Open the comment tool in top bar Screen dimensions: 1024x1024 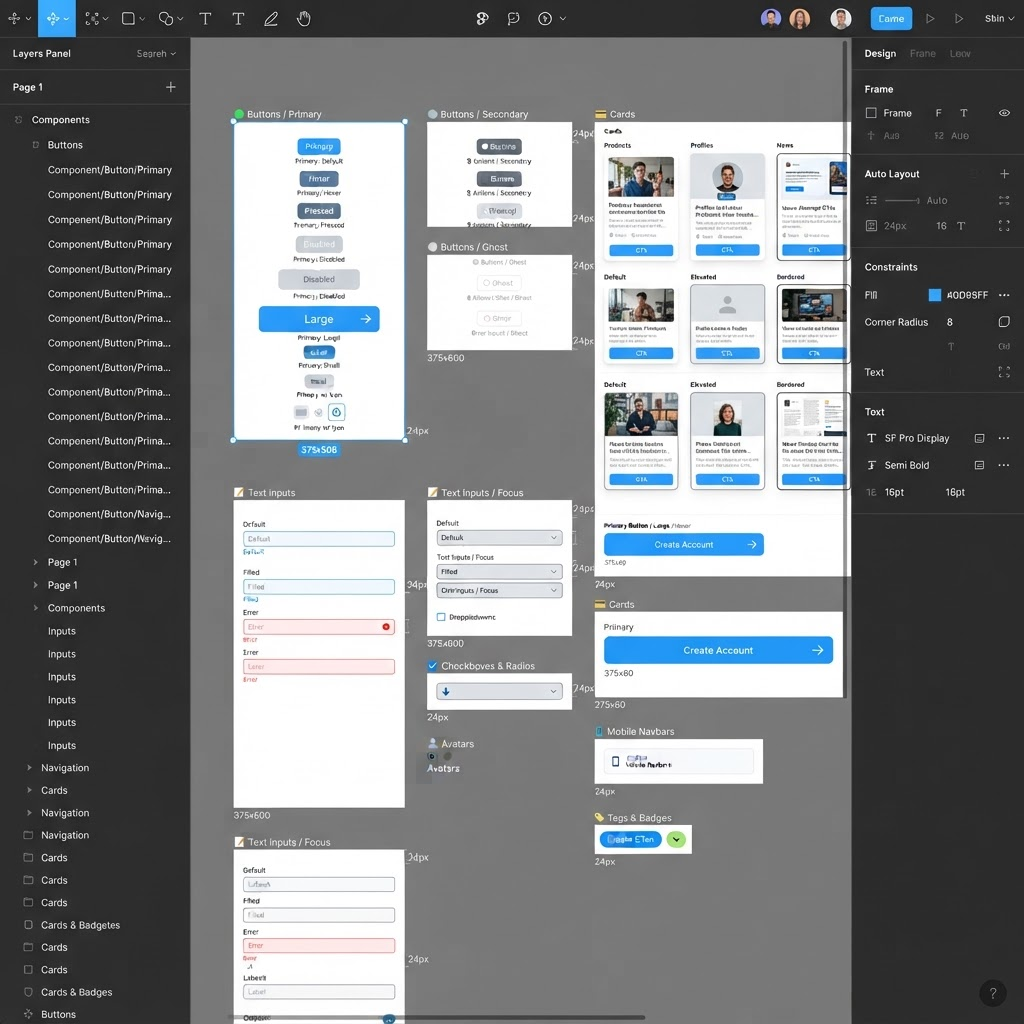(513, 19)
